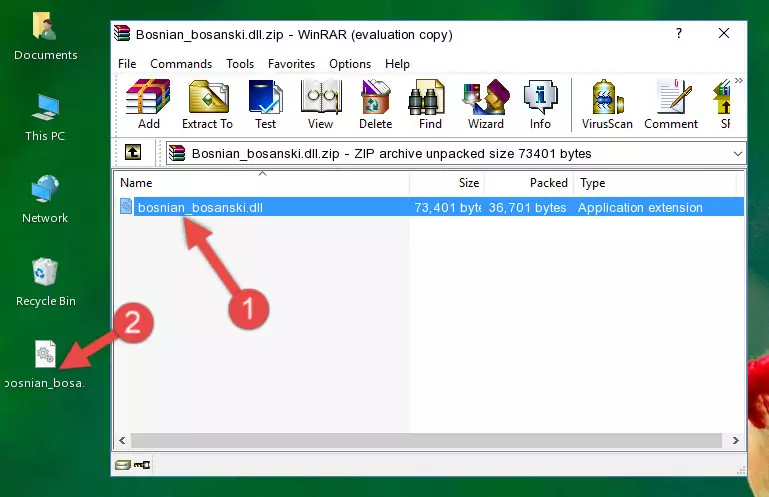769x497 pixels.
Task: Click the 36,701 bytes packed value
Action: (527, 208)
